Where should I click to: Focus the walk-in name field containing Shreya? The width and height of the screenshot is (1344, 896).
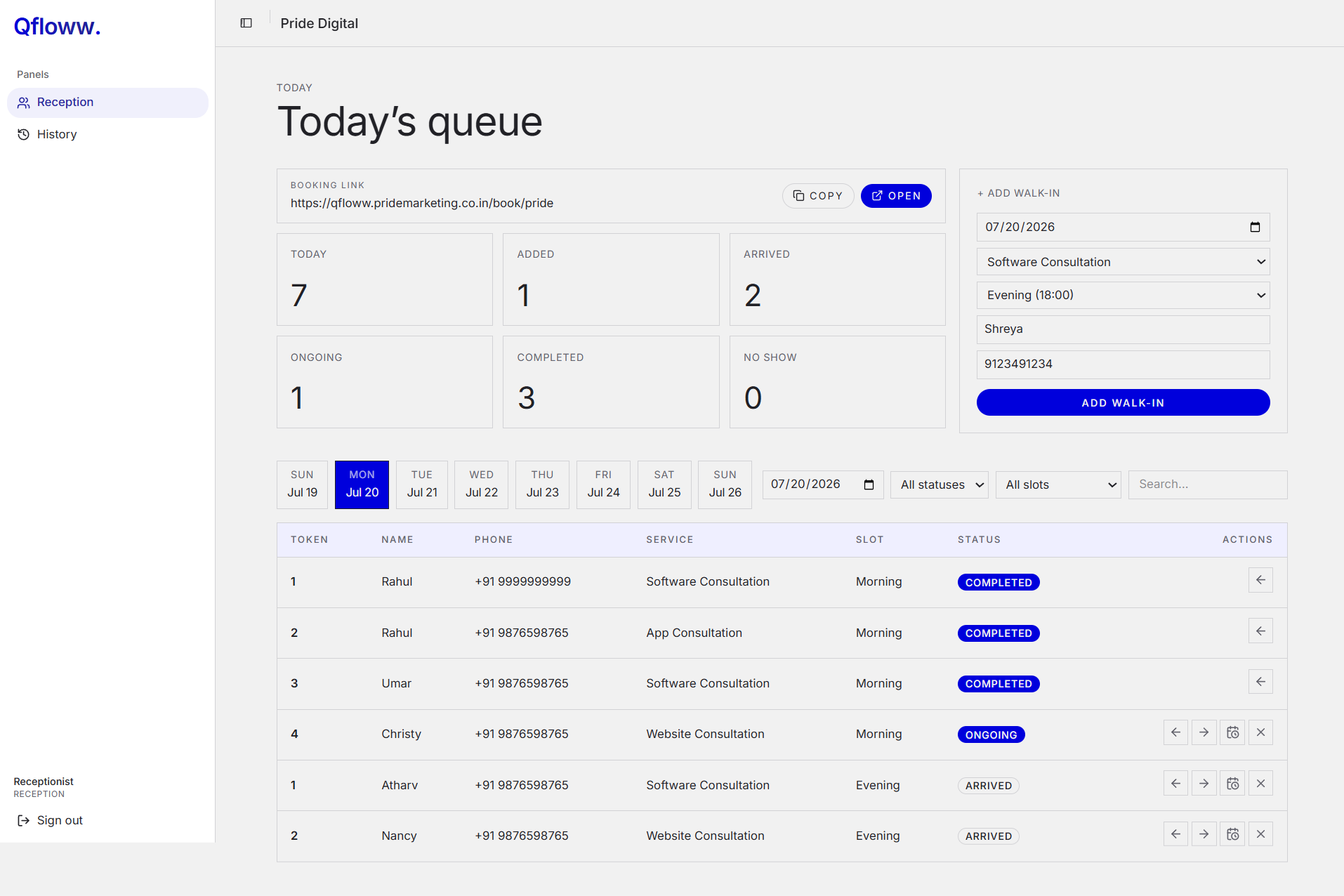[1123, 329]
